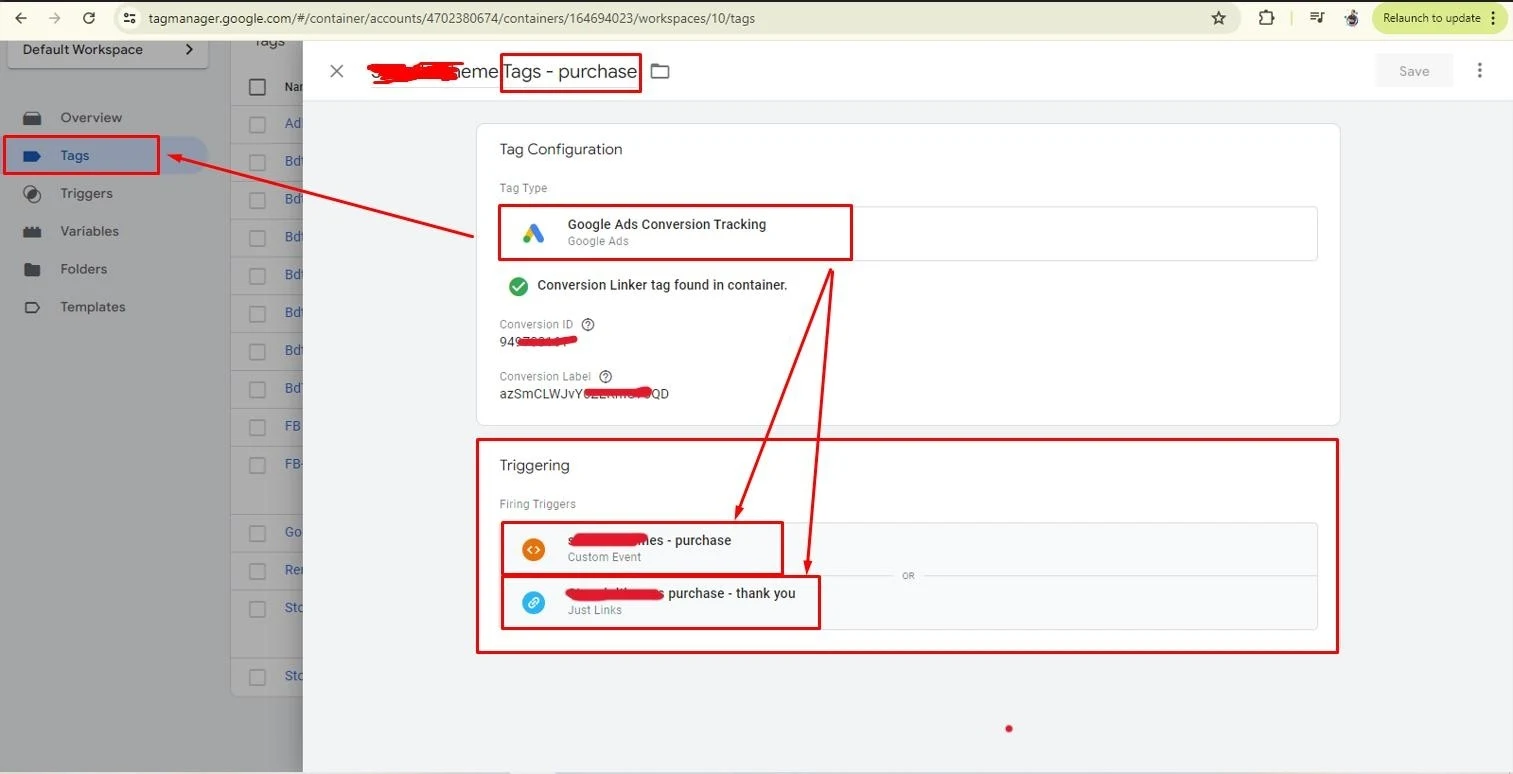Open browser three-dot menu beside Relaunch
The image size is (1513, 774).
pos(1494,18)
